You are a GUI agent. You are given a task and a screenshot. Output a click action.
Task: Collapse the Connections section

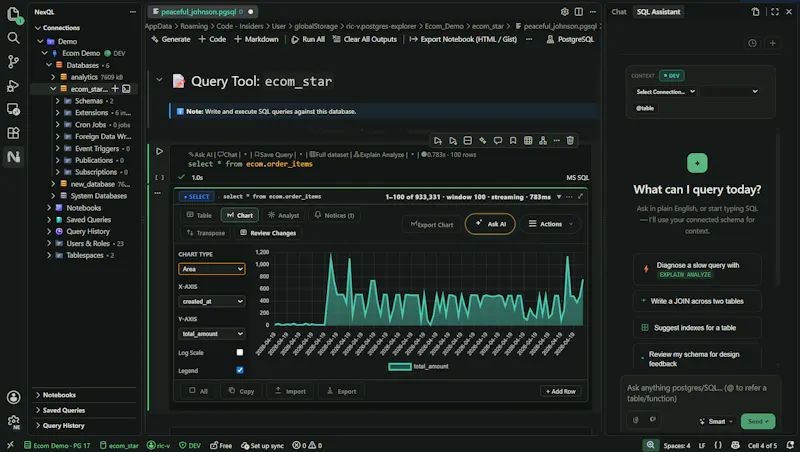[38, 28]
